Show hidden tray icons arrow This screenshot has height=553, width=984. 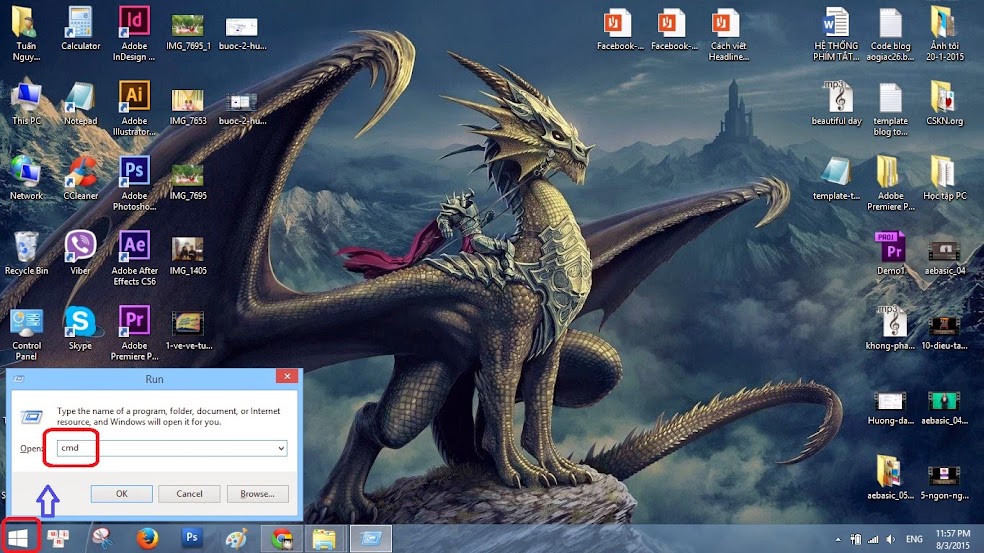click(x=838, y=539)
